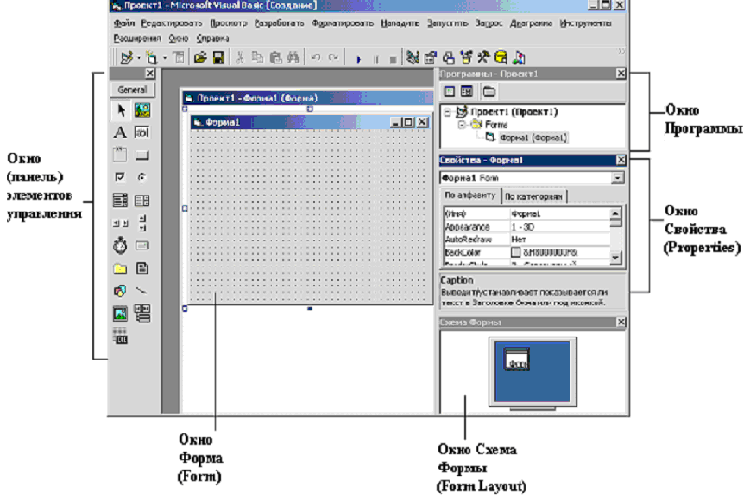Viewport: 750px width, 498px height.
Task: Select the Image control tool
Action: [x=120, y=314]
